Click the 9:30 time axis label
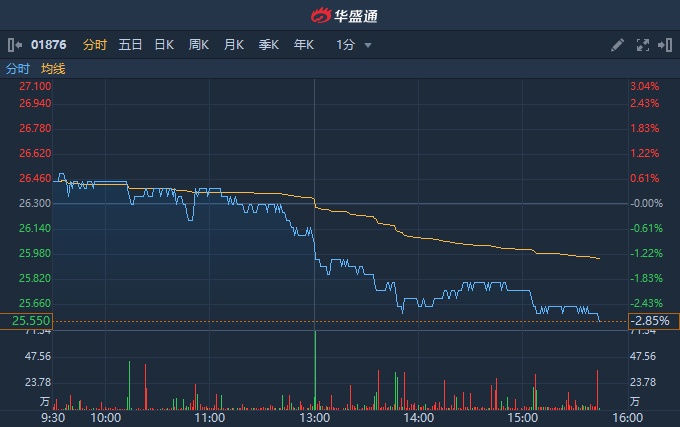Screen dimensions: 680x427 [53, 418]
